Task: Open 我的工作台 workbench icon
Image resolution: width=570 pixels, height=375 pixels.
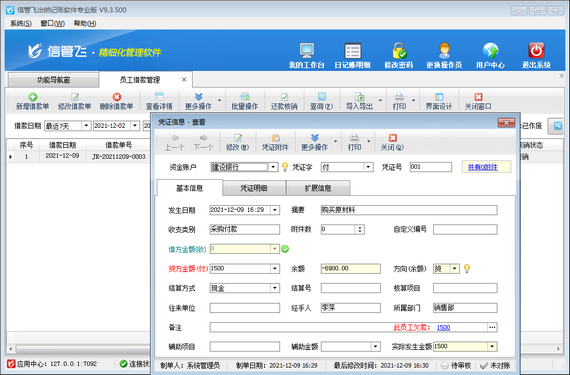Action: (x=306, y=51)
